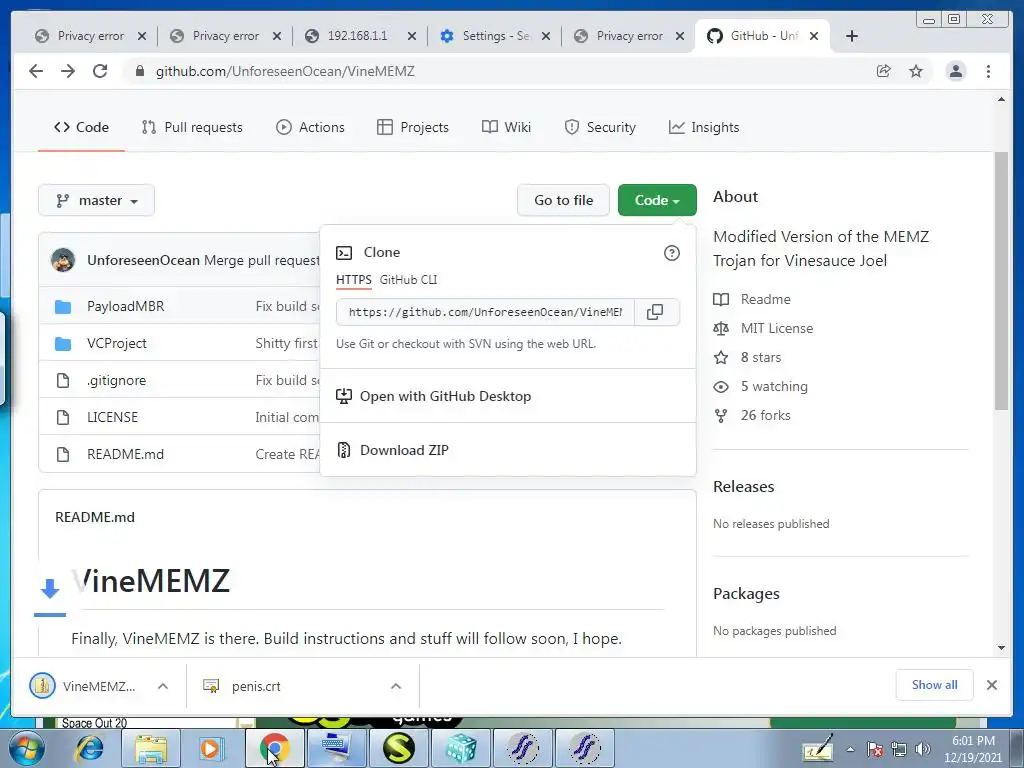1024x768 pixels.
Task: Click Show all downloads
Action: pos(935,685)
